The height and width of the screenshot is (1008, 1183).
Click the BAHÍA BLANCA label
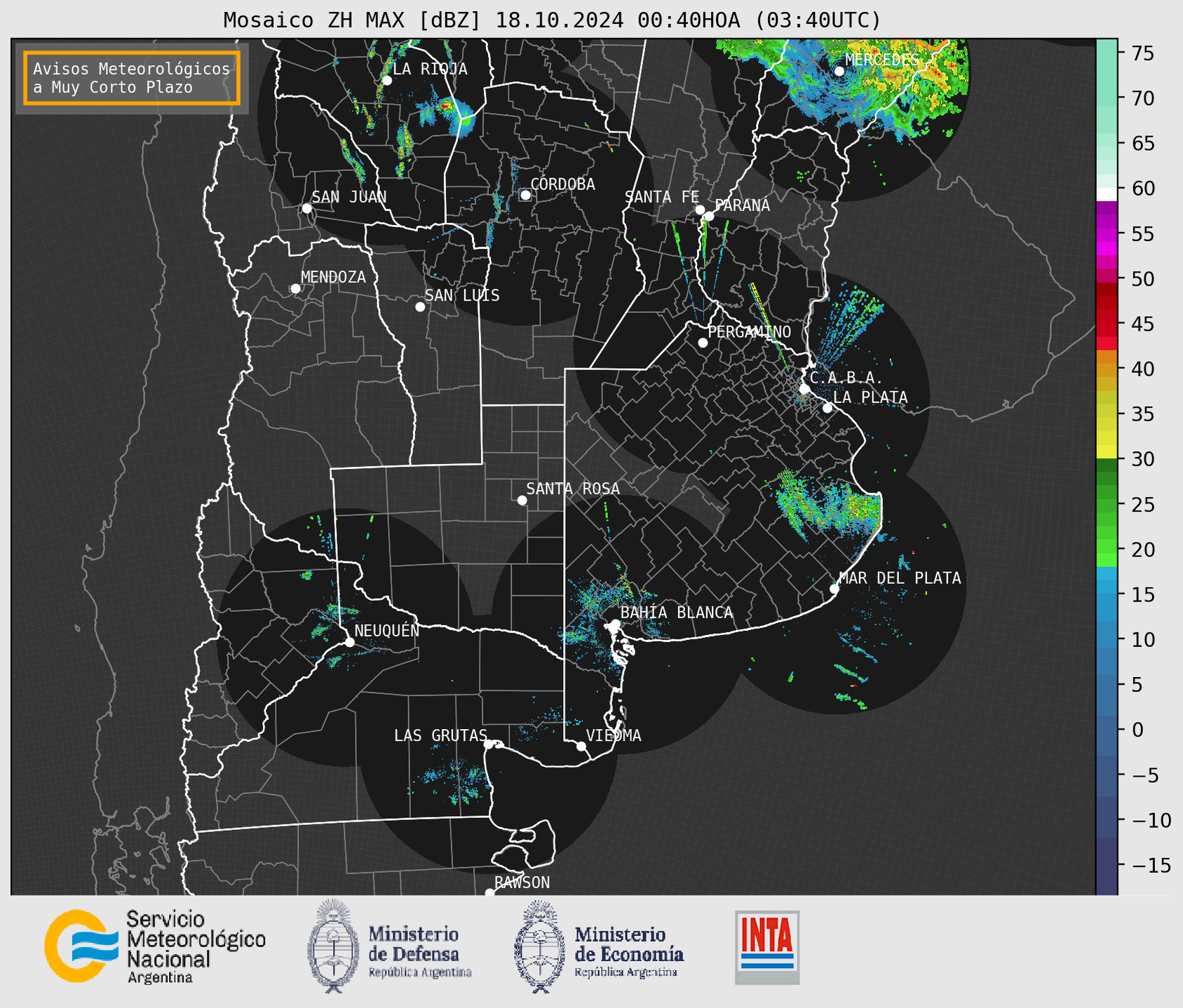(677, 613)
